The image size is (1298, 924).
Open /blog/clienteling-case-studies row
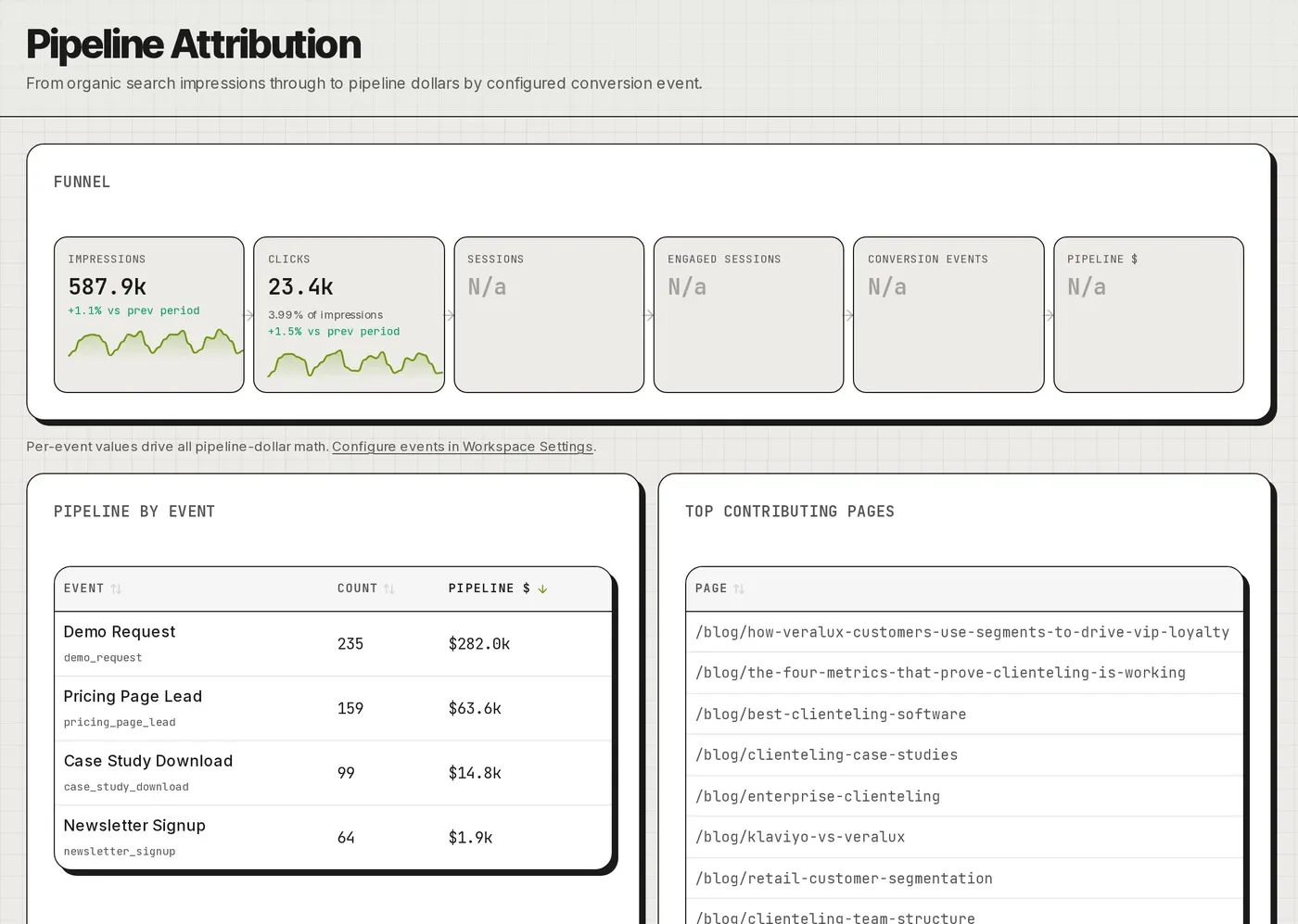pos(964,755)
